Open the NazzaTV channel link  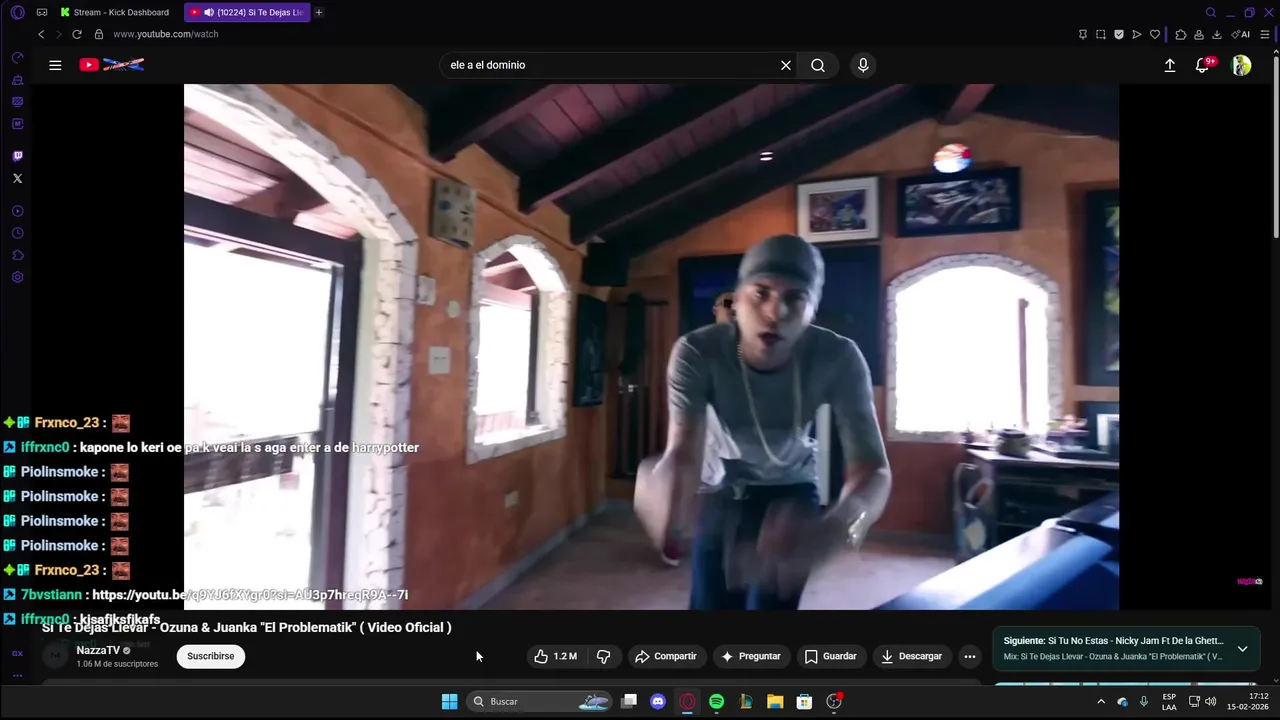98,650
